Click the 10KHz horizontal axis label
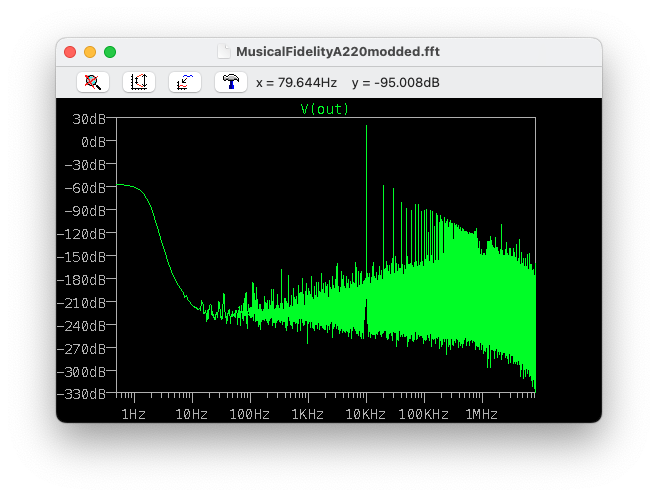The height and width of the screenshot is (497, 658). tap(366, 415)
